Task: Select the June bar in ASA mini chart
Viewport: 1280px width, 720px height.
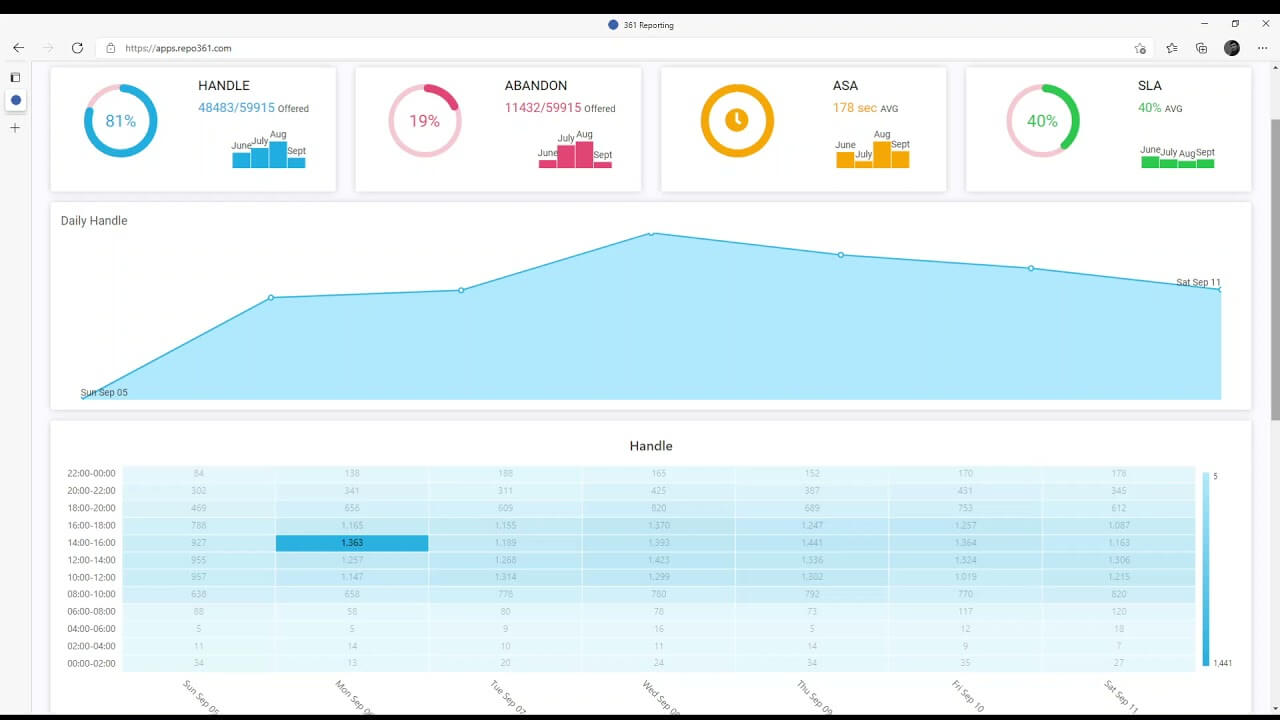Action: 845,160
